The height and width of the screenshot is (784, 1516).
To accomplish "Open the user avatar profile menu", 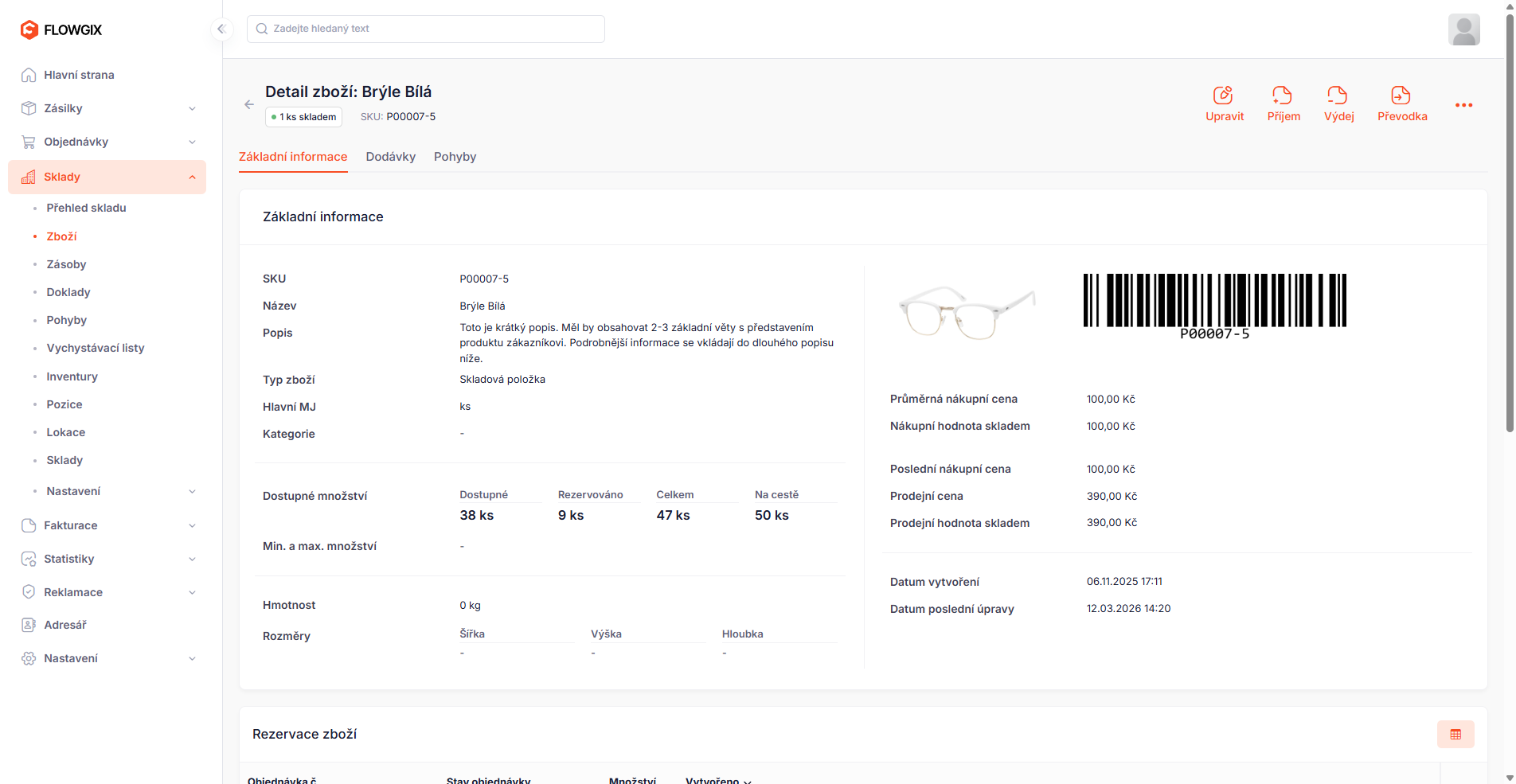I will coord(1463,29).
